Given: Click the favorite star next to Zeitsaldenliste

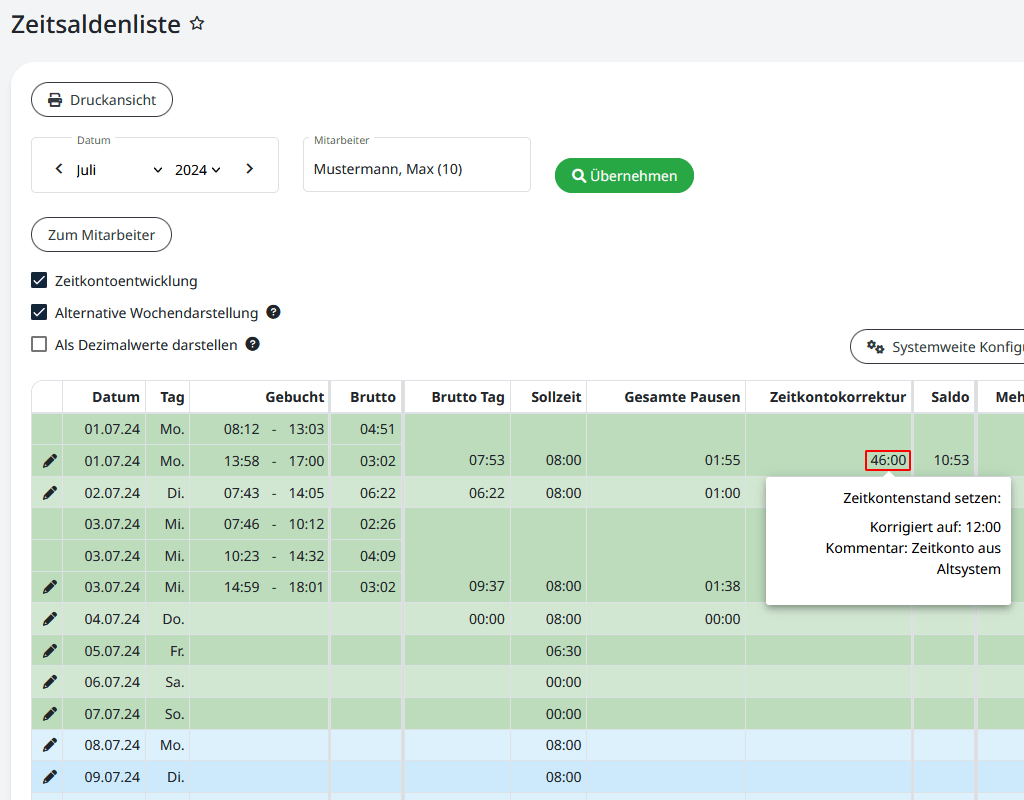Looking at the screenshot, I should click(197, 24).
